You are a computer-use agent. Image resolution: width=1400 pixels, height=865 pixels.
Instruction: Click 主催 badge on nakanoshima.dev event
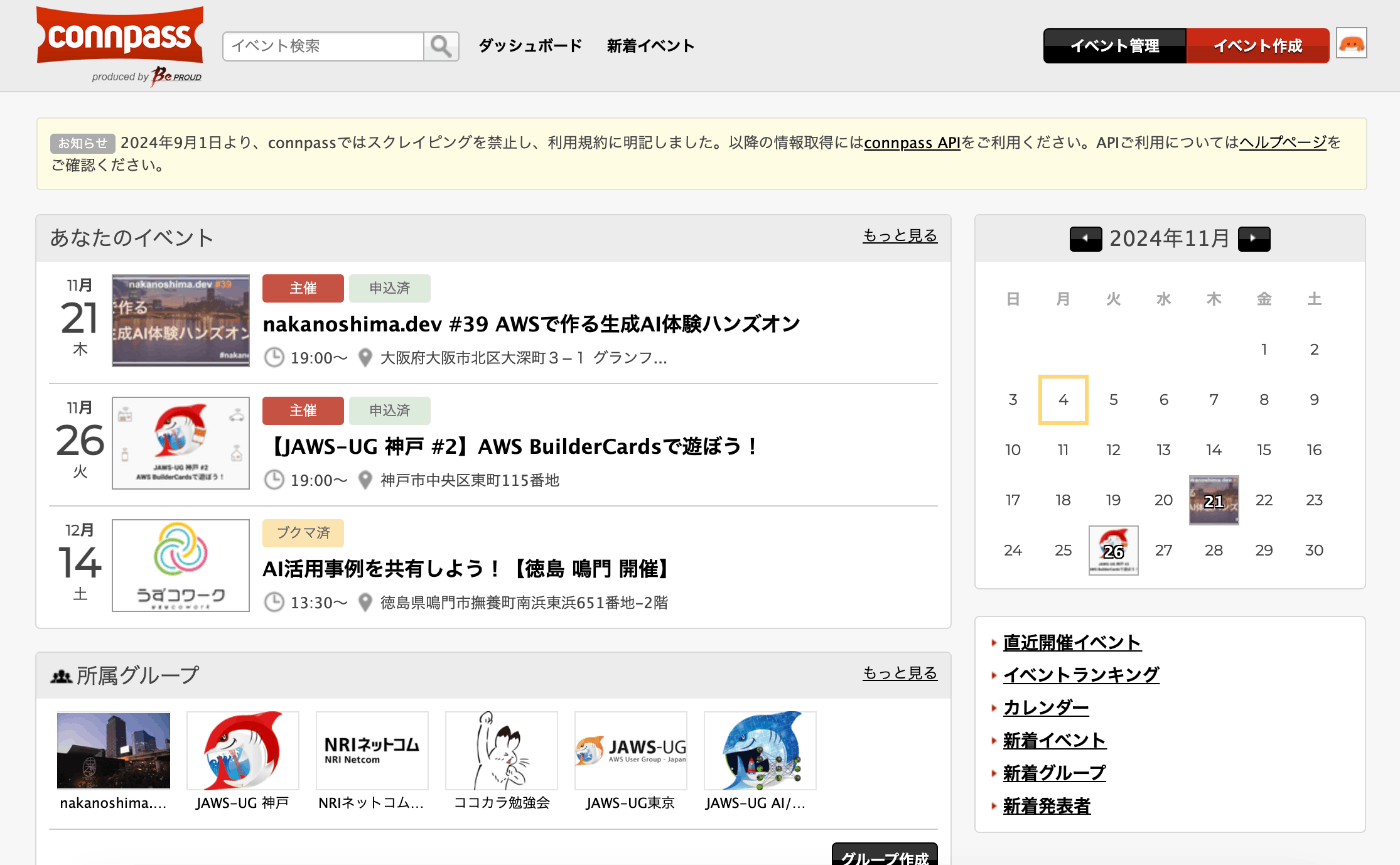[303, 288]
